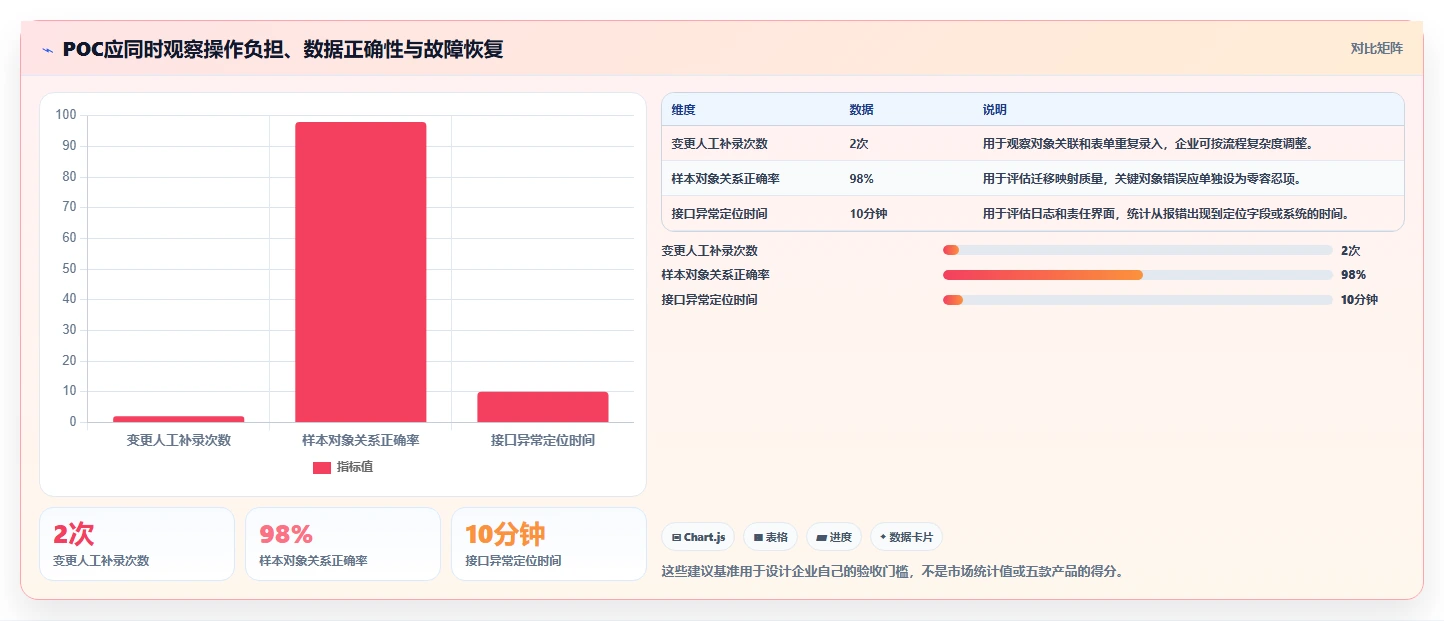Screen dimensions: 1444x621
Task: Open the 98% stat card
Action: click(x=343, y=544)
